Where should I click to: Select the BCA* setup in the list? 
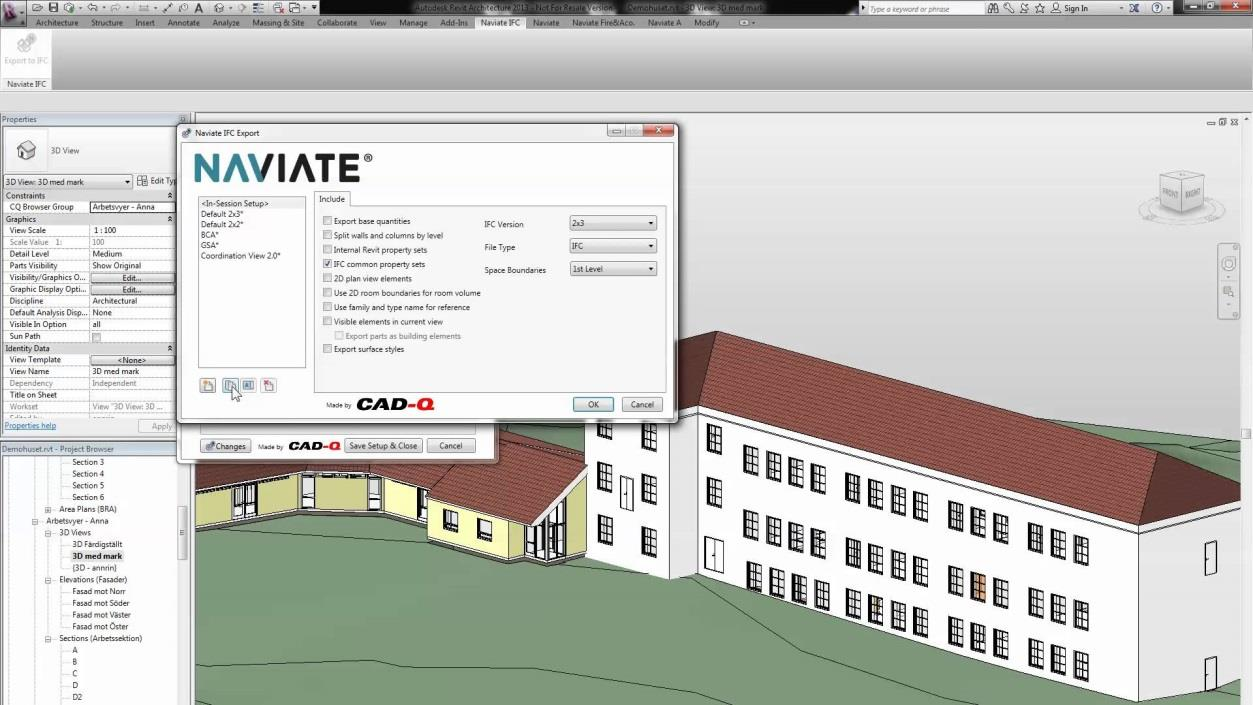210,235
